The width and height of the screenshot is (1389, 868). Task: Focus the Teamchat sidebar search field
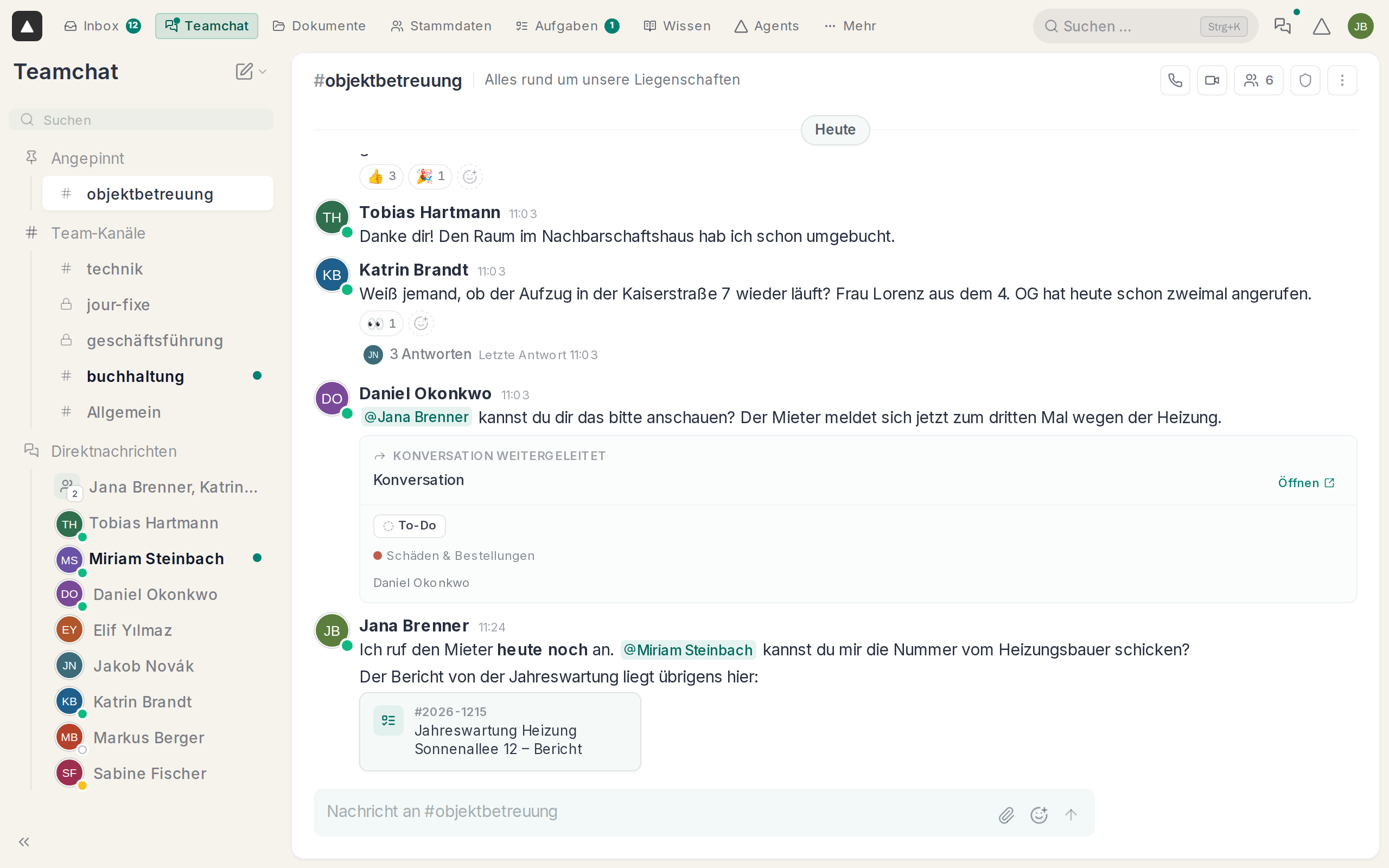coord(141,120)
